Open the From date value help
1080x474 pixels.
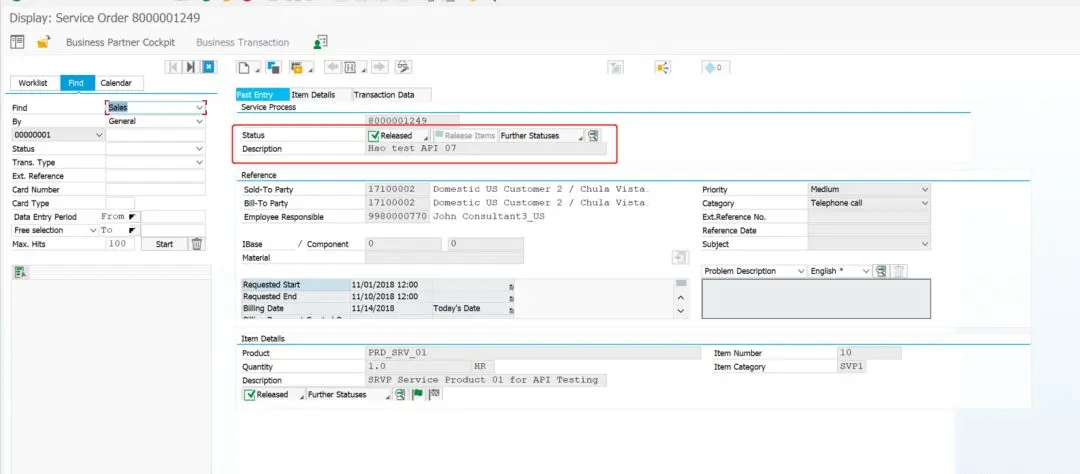pyautogui.click(x=132, y=216)
